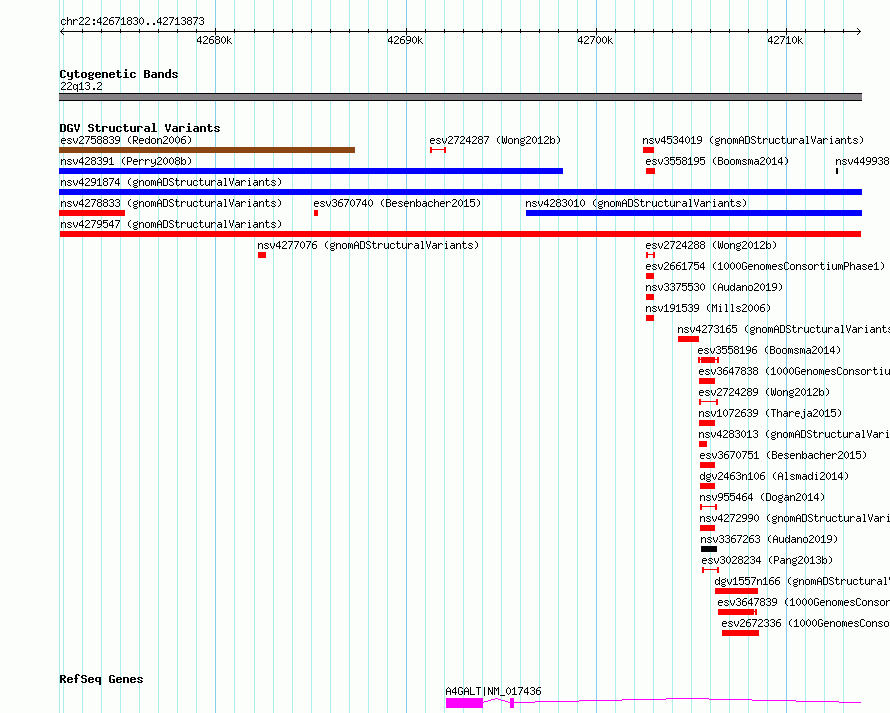Click the Cytogenetic Bands track title
Viewport: 890px width, 713px height.
[x=119, y=74]
